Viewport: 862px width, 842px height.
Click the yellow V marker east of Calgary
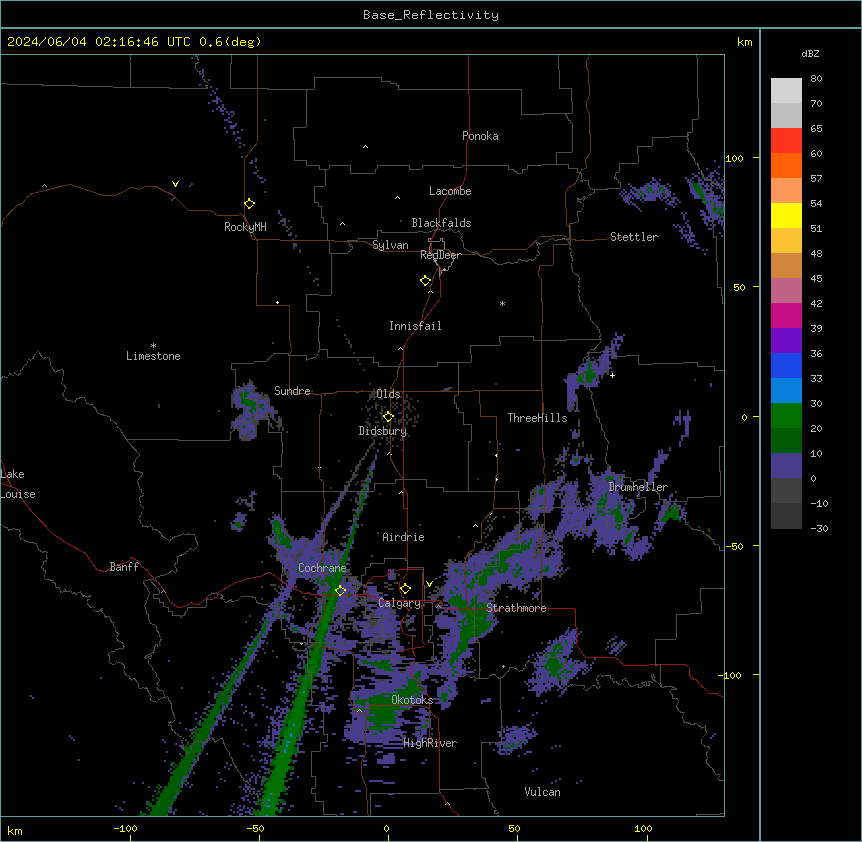click(429, 584)
